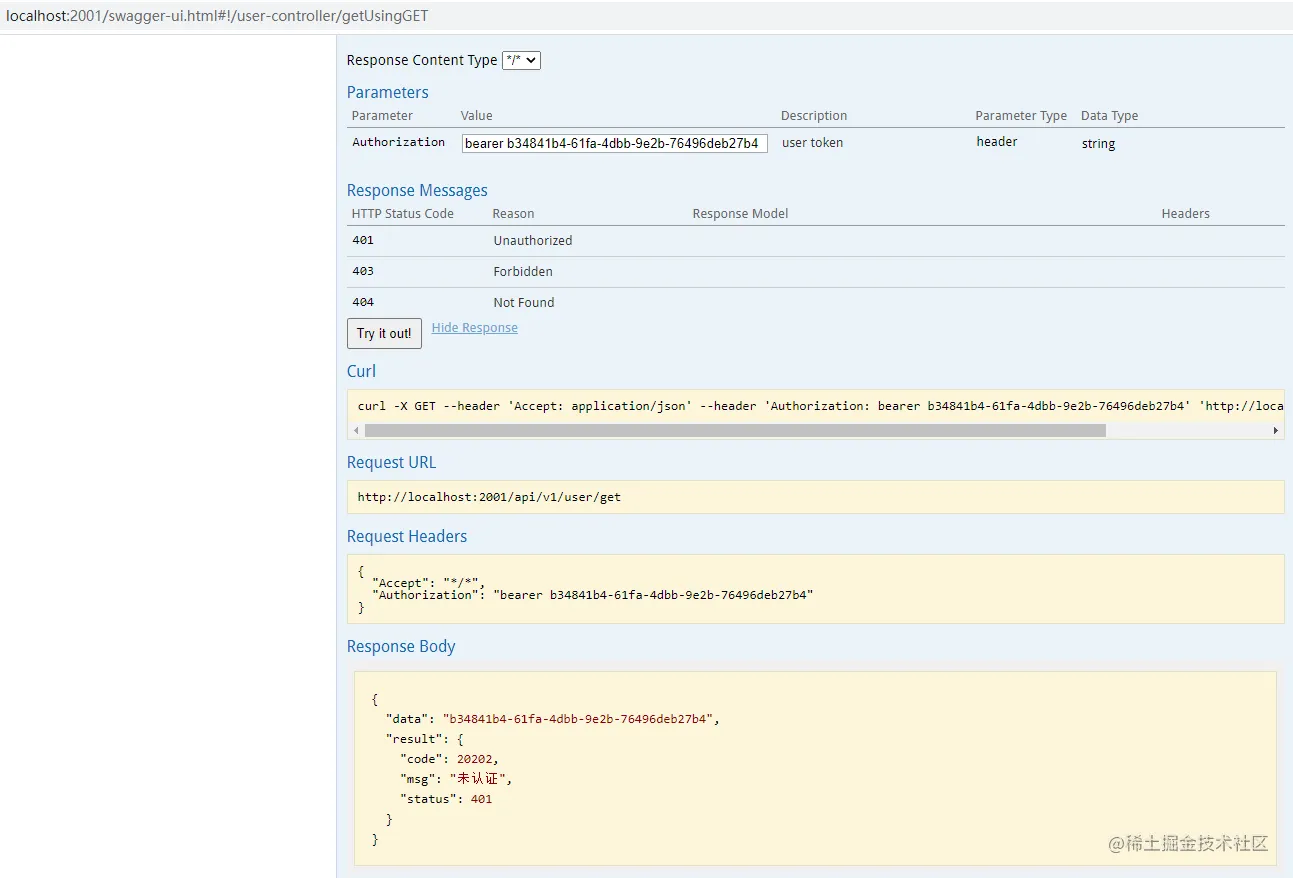The width and height of the screenshot is (1293, 878).
Task: Click the curl scrollbar left arrow
Action: pos(355,430)
